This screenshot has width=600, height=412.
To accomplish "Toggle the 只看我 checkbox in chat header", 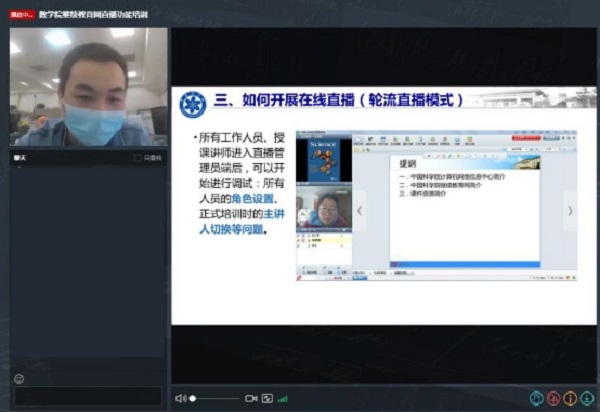I will pos(138,157).
